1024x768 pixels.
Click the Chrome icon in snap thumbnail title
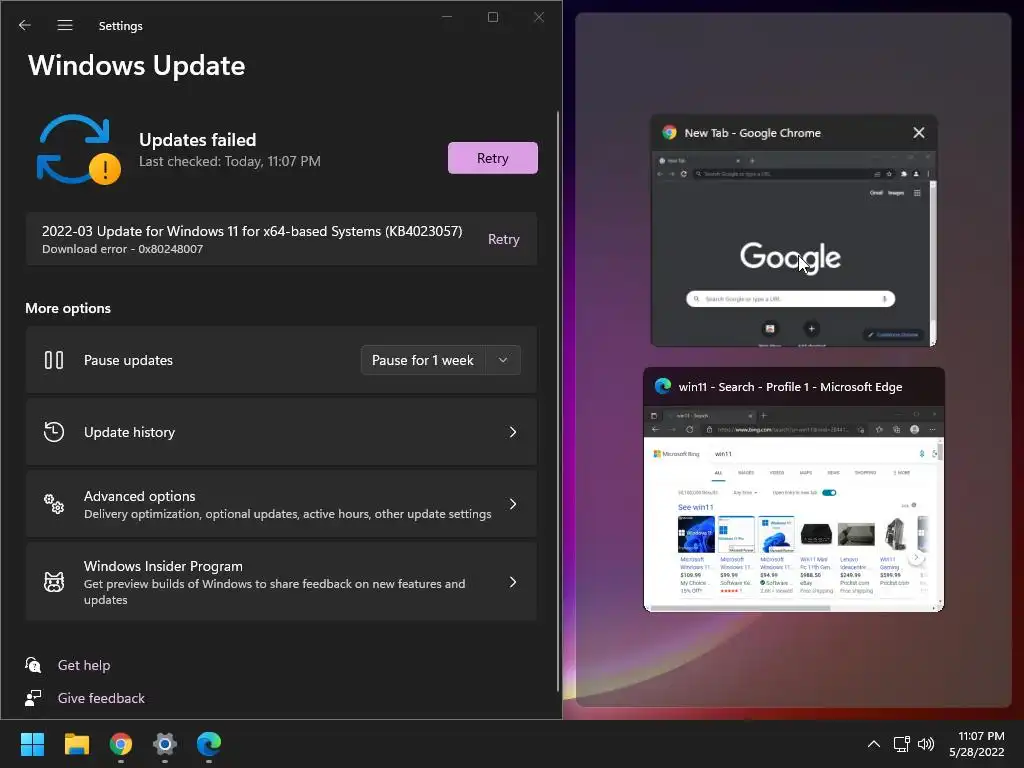pyautogui.click(x=669, y=133)
